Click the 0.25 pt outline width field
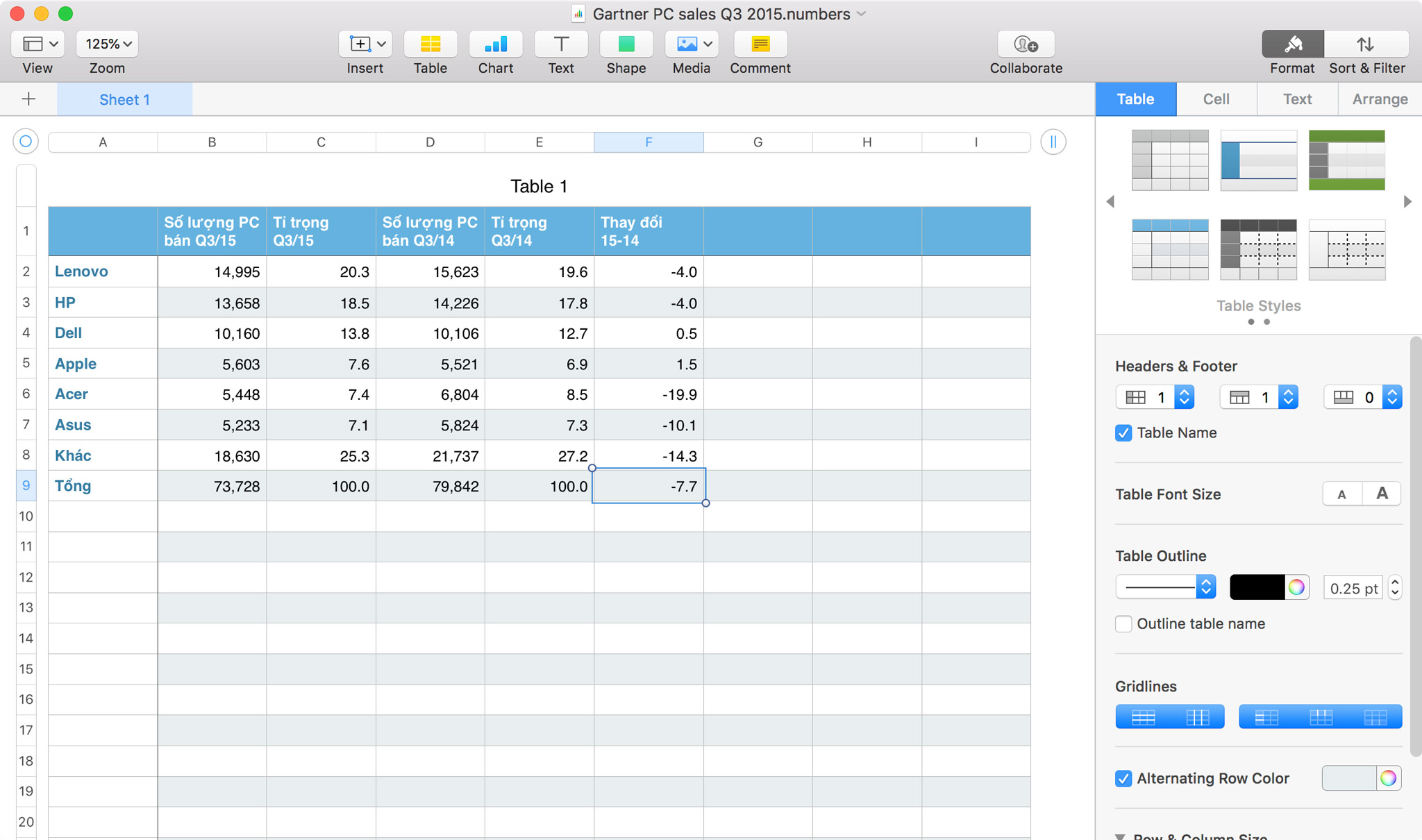Screen dimensions: 1422x840 (1353, 588)
